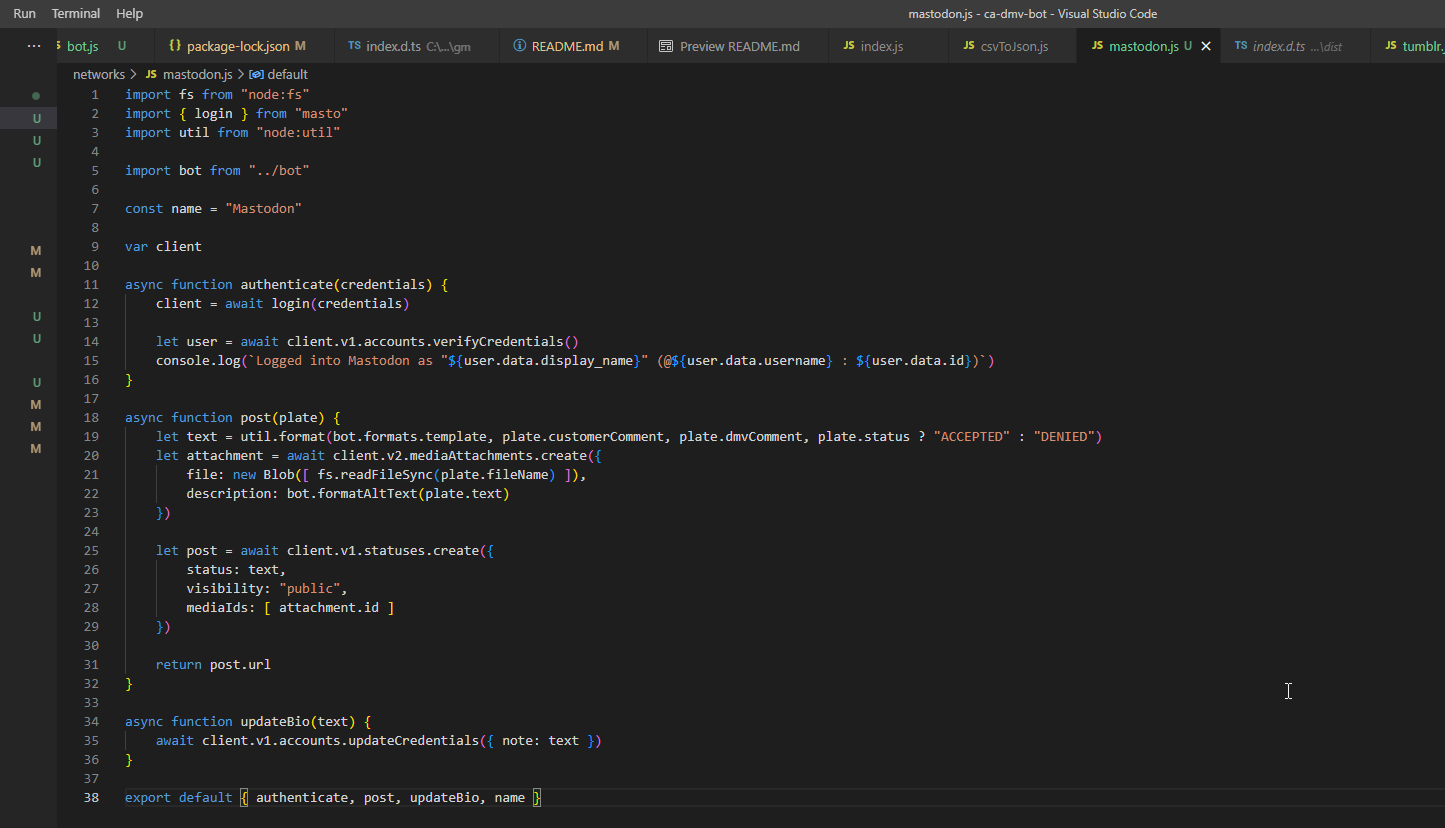Click line number 34 in the gutter

91,722
